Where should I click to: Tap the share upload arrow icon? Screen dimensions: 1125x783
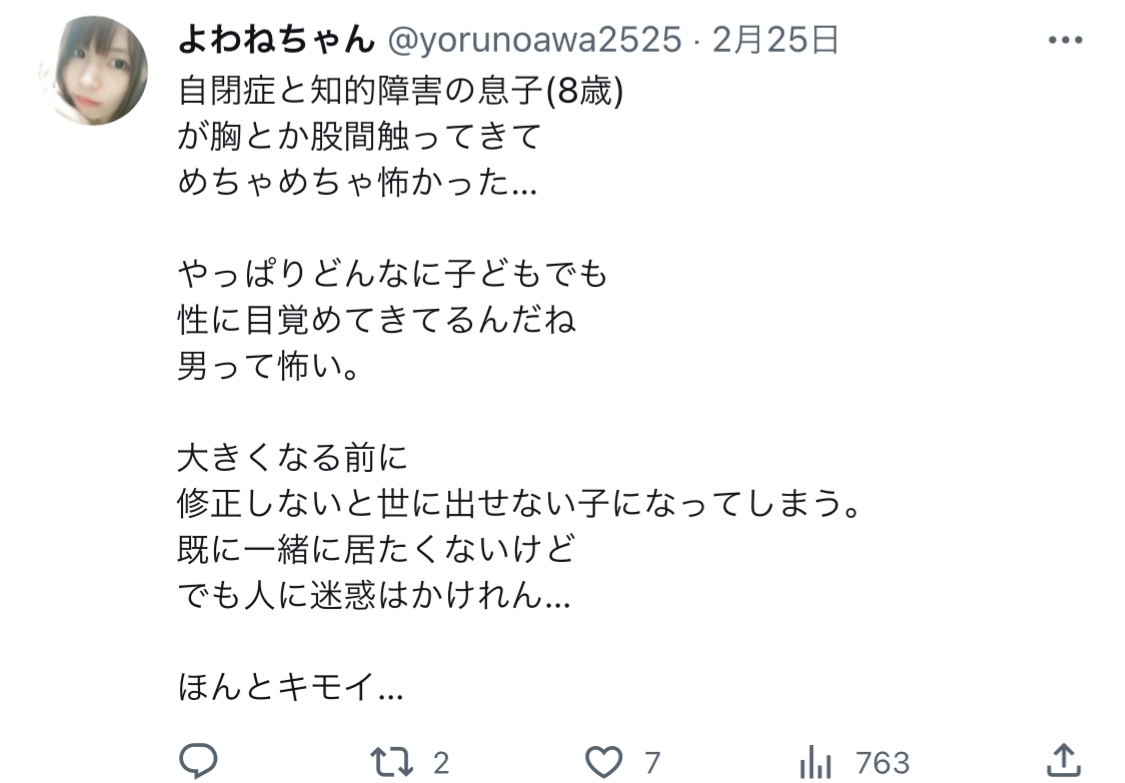[1064, 760]
